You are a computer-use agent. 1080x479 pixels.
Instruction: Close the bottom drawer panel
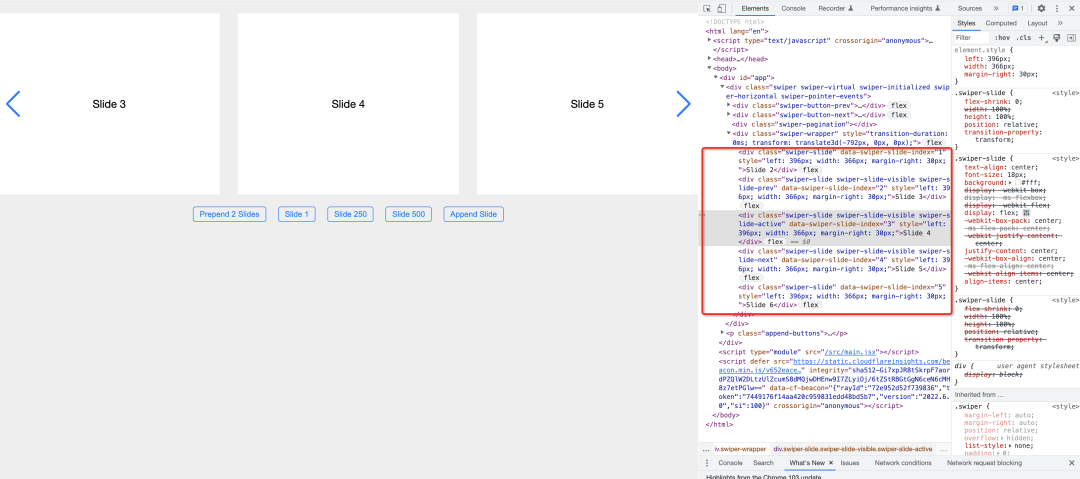coord(1071,462)
